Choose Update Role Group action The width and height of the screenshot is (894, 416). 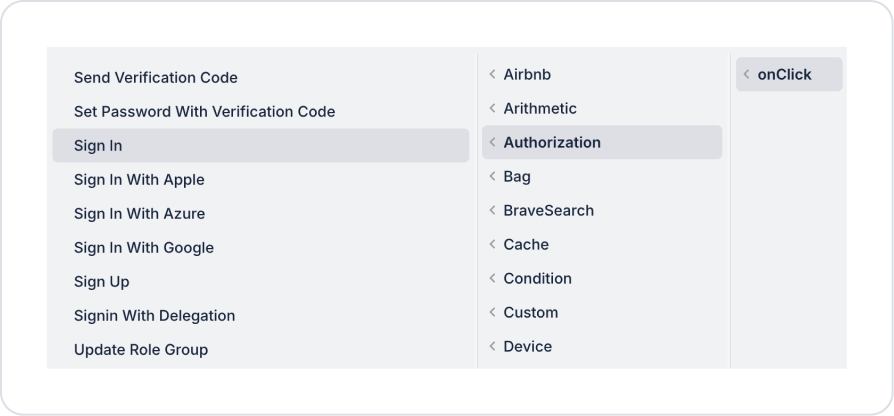[141, 350]
